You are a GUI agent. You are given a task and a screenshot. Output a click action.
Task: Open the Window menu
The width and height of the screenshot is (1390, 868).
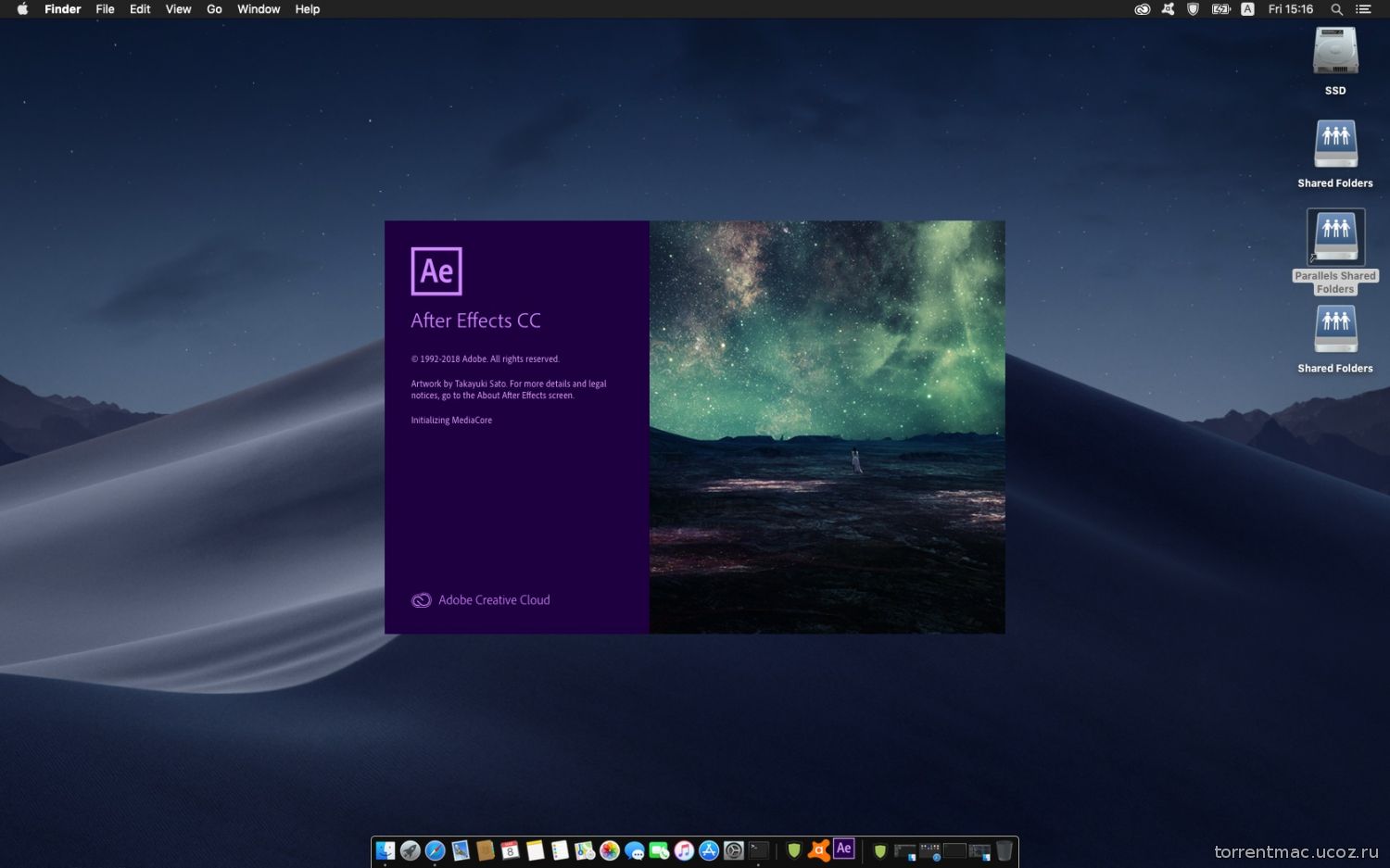click(259, 9)
